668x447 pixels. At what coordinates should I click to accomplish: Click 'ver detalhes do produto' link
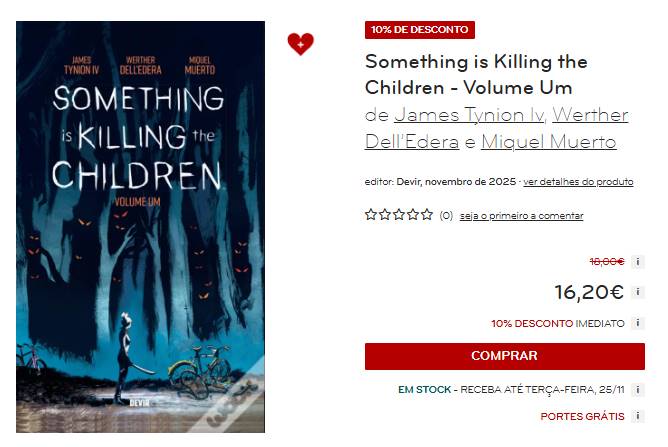(x=578, y=182)
